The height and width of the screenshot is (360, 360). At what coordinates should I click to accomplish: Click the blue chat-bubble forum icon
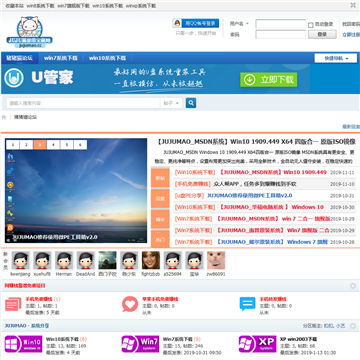coord(247,304)
